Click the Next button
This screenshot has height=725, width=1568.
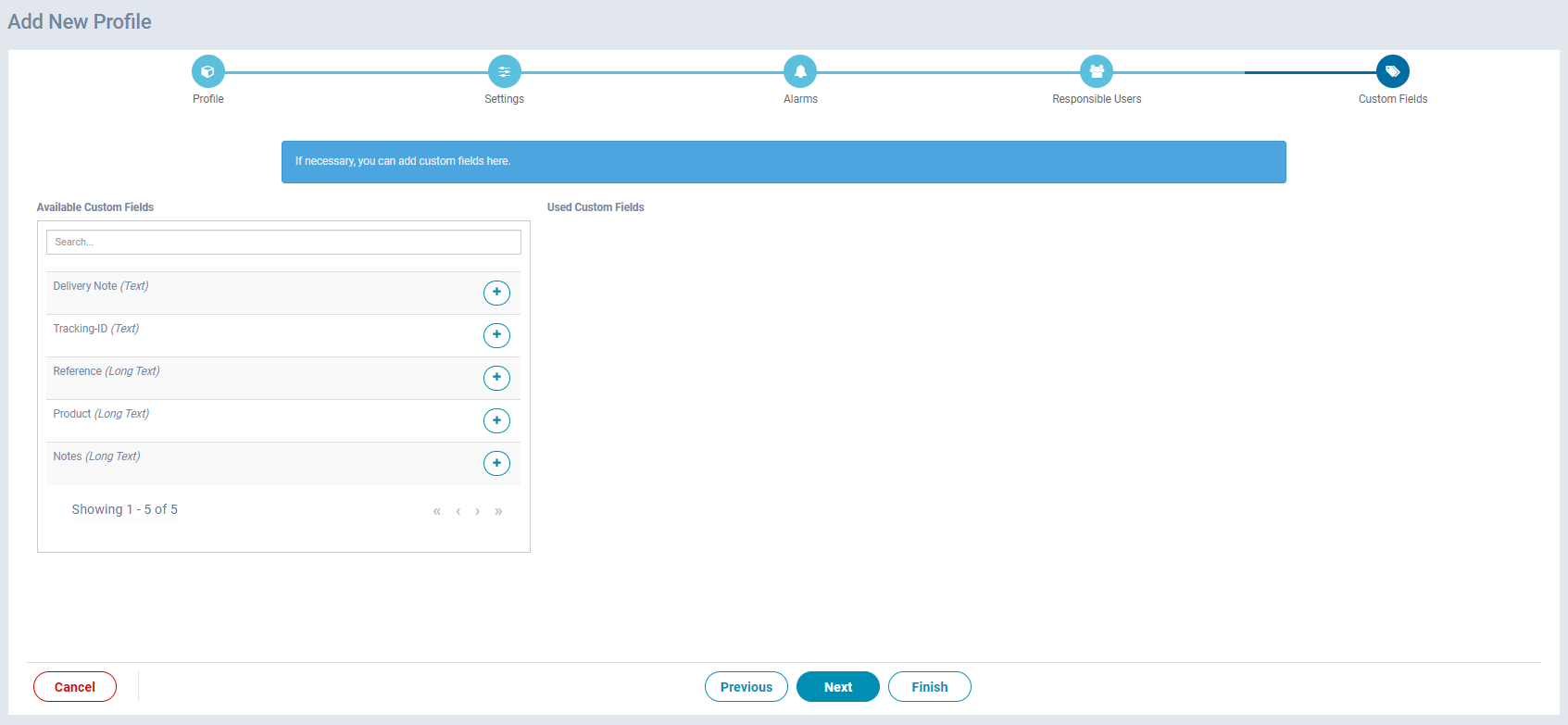click(838, 687)
